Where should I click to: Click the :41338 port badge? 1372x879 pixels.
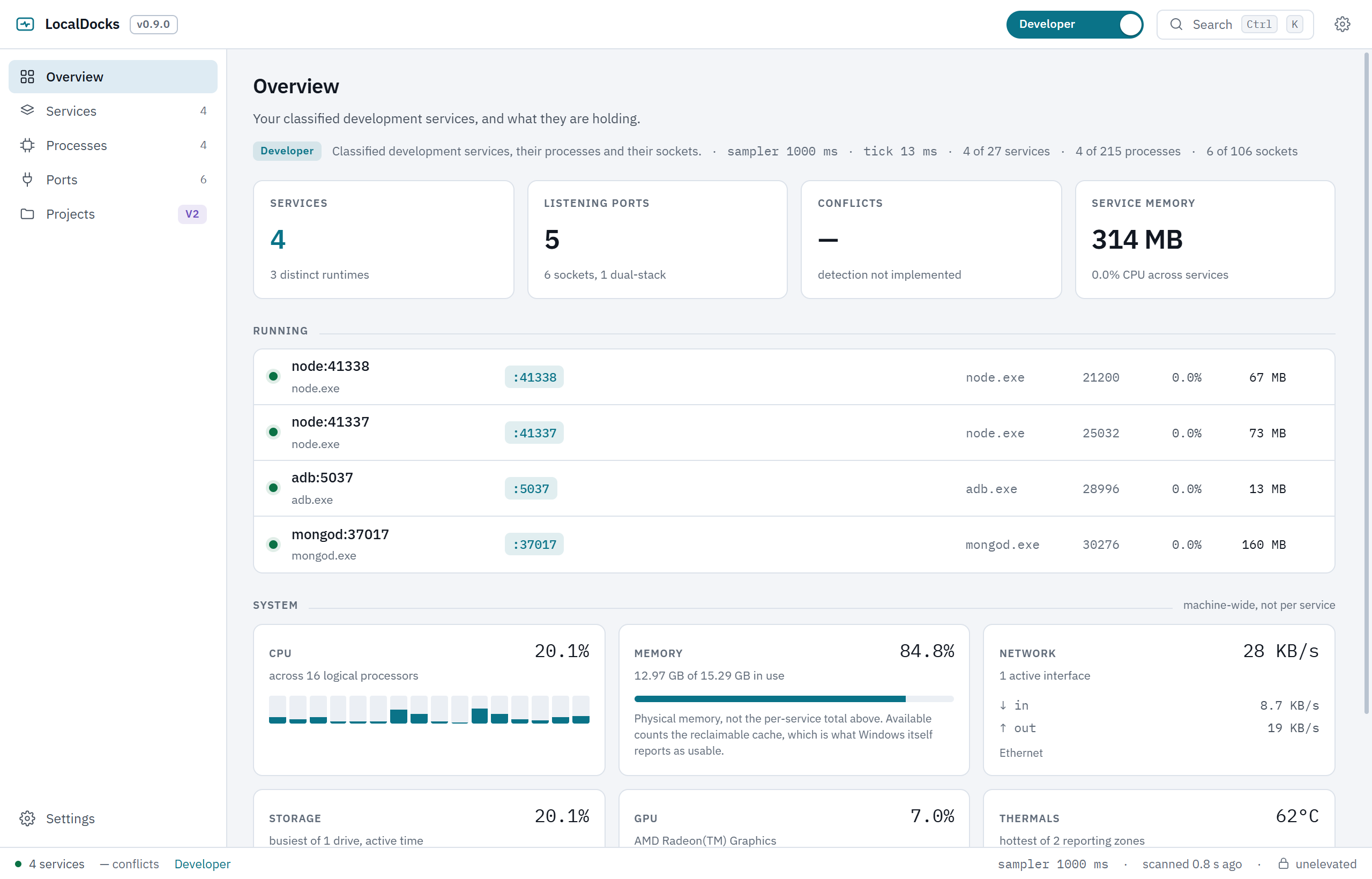[x=534, y=377]
